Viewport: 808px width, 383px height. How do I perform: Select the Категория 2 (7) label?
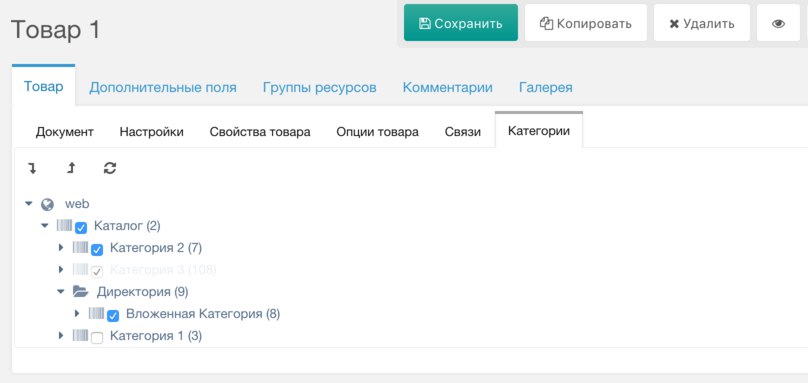point(156,248)
